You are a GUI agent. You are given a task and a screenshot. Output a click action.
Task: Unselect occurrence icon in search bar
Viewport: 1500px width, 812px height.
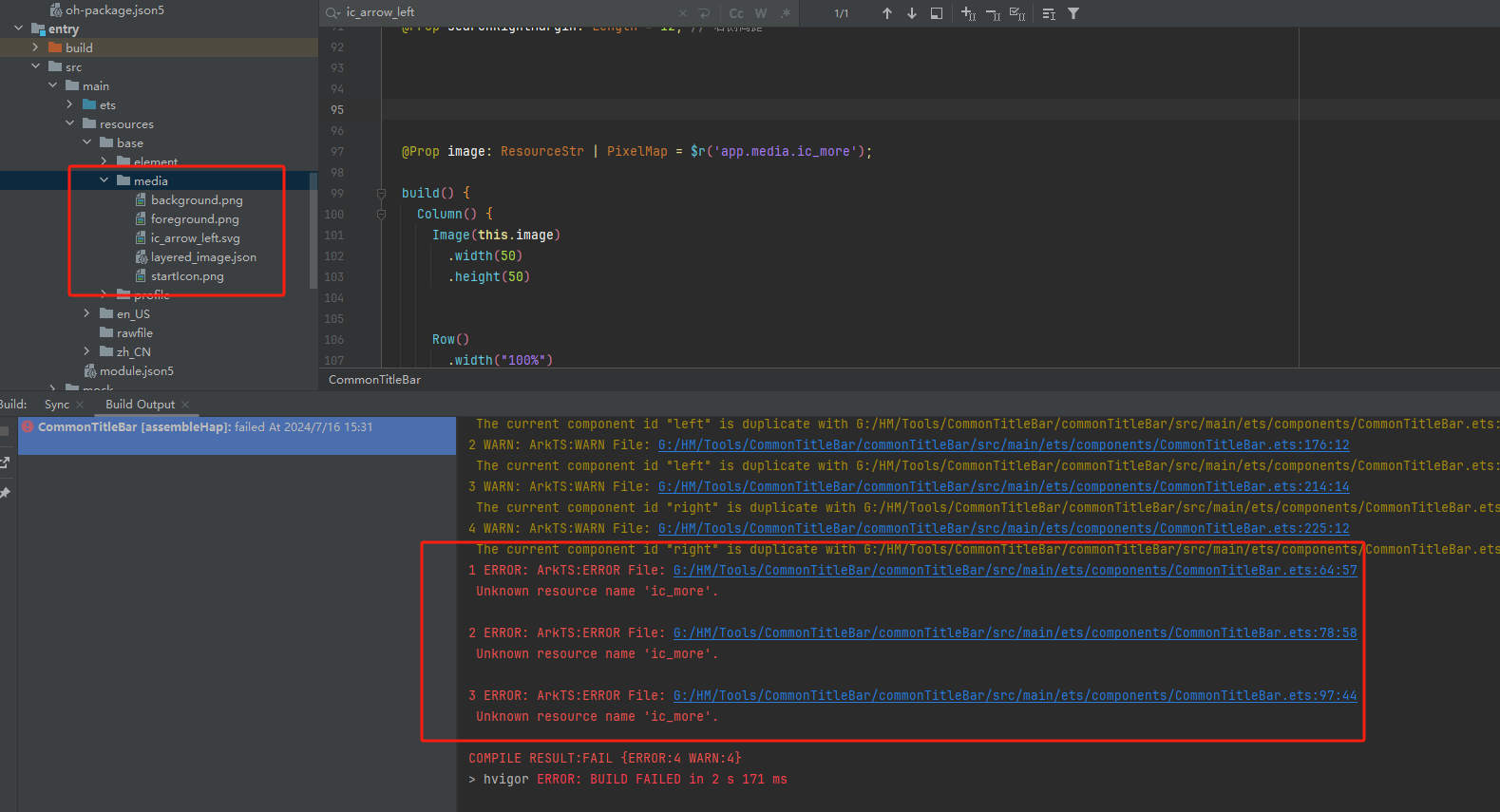tap(993, 13)
